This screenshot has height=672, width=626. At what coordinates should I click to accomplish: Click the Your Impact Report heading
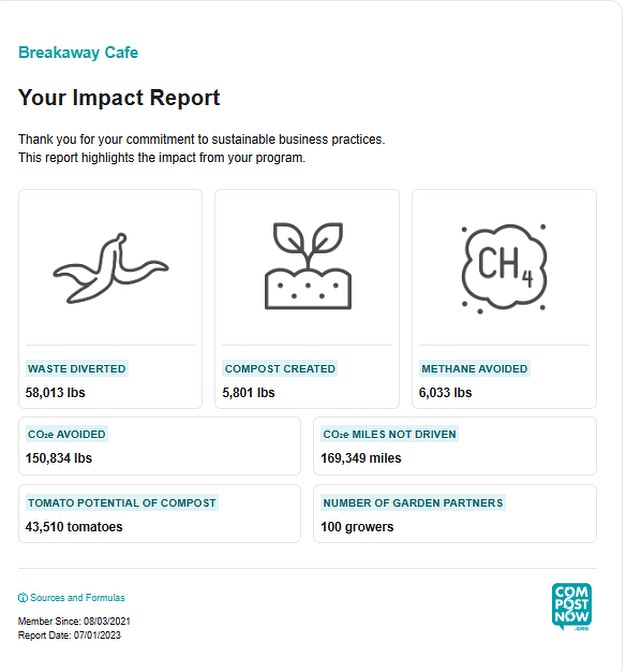[119, 98]
